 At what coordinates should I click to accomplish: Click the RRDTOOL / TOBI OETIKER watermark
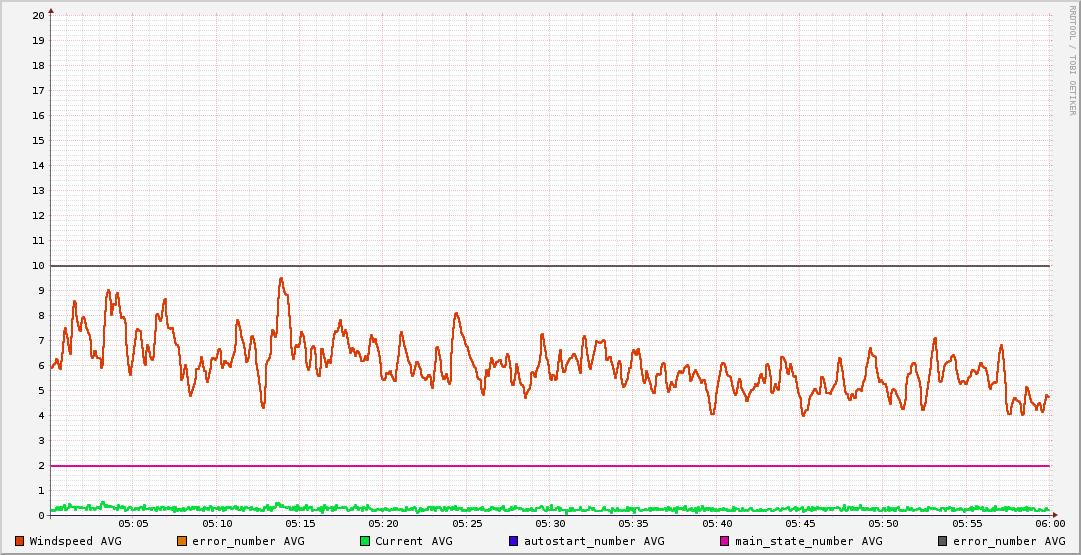1072,60
